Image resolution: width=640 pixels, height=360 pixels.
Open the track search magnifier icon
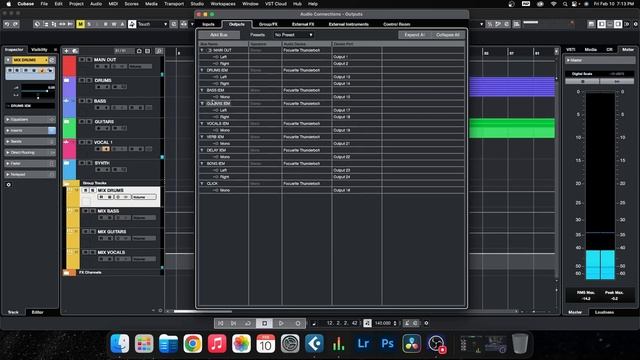(x=159, y=51)
